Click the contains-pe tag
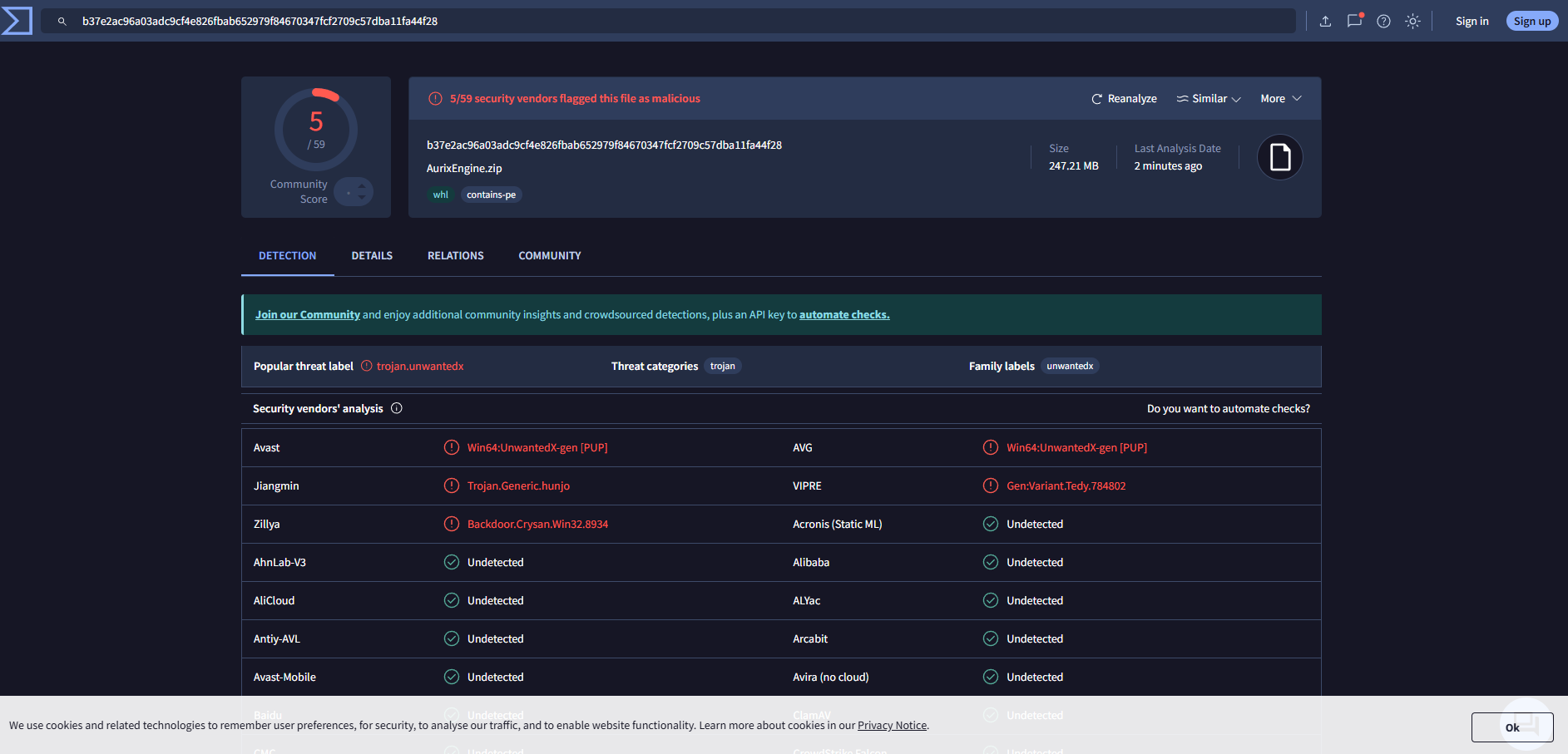 click(x=491, y=195)
